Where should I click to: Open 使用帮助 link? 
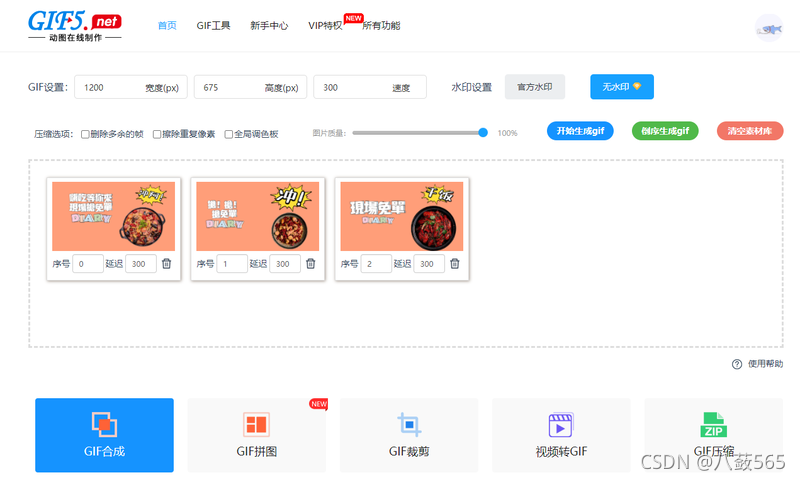tap(765, 364)
